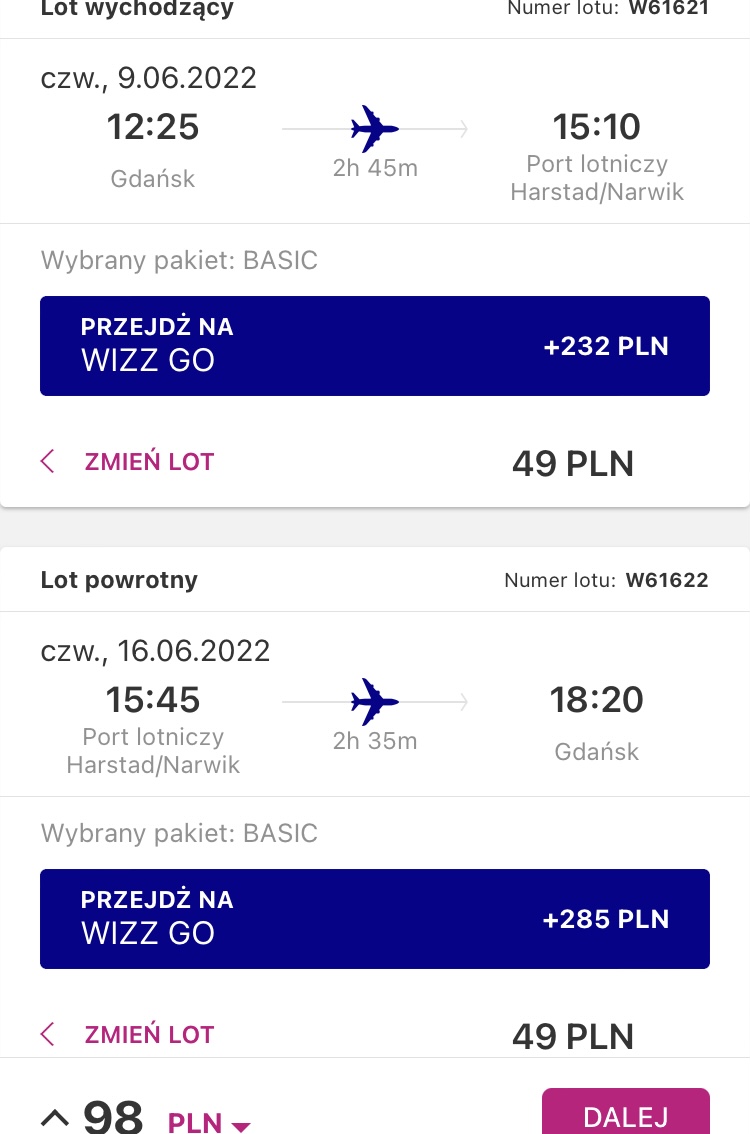Tap the back chevron beside return ZMIEŃ LOT
This screenshot has width=750, height=1134.
(48, 1033)
